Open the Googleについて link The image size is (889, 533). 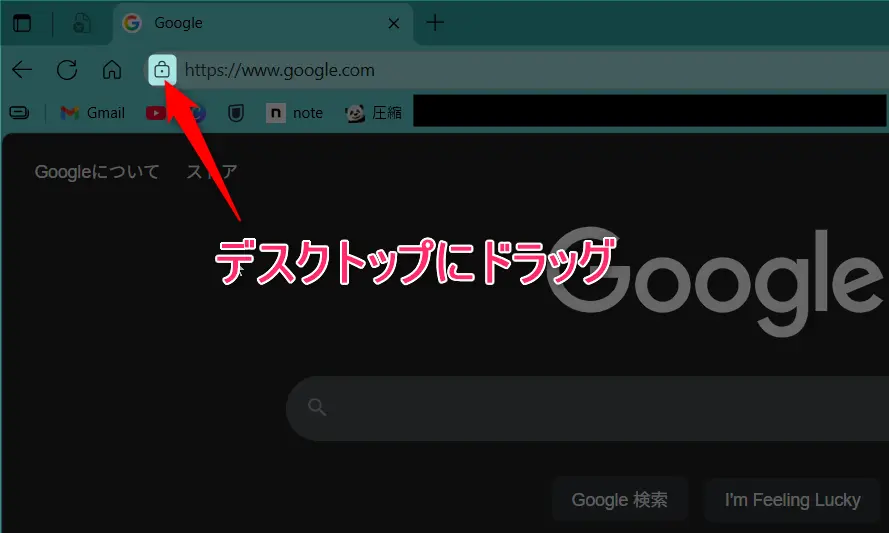point(97,172)
